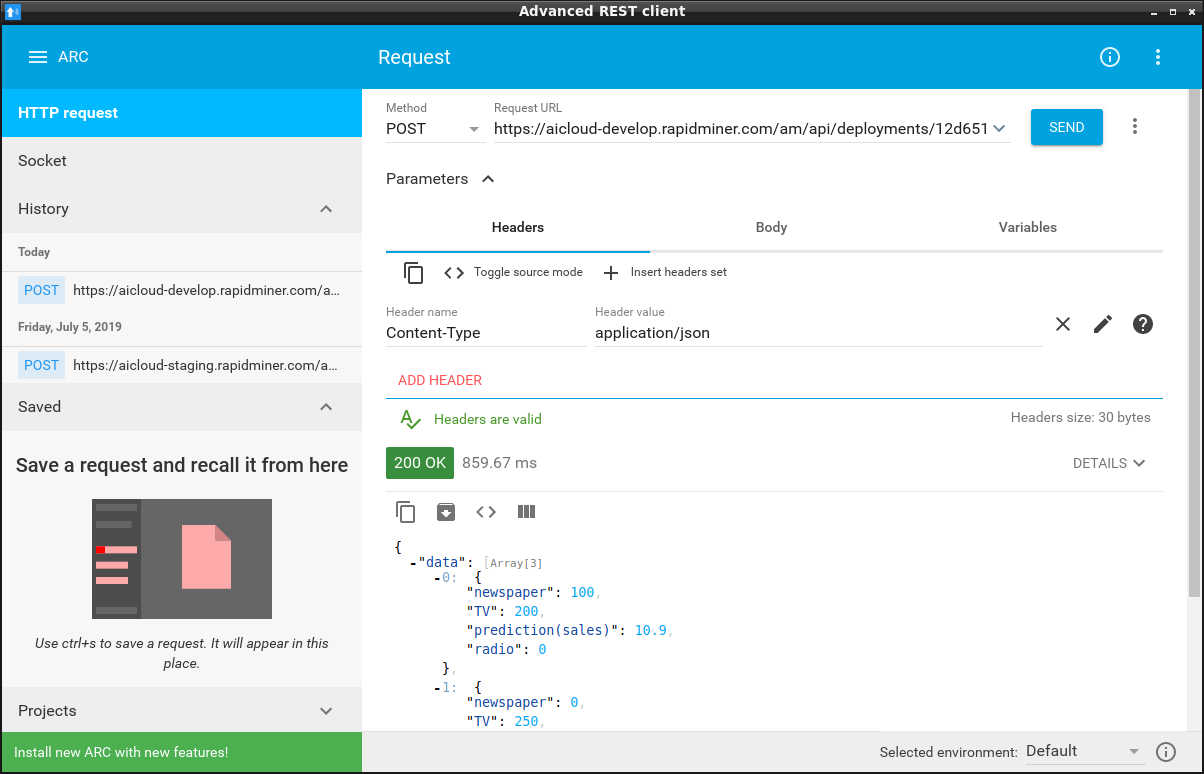1204x774 pixels.
Task: Click ADD HEADER
Action: (440, 380)
